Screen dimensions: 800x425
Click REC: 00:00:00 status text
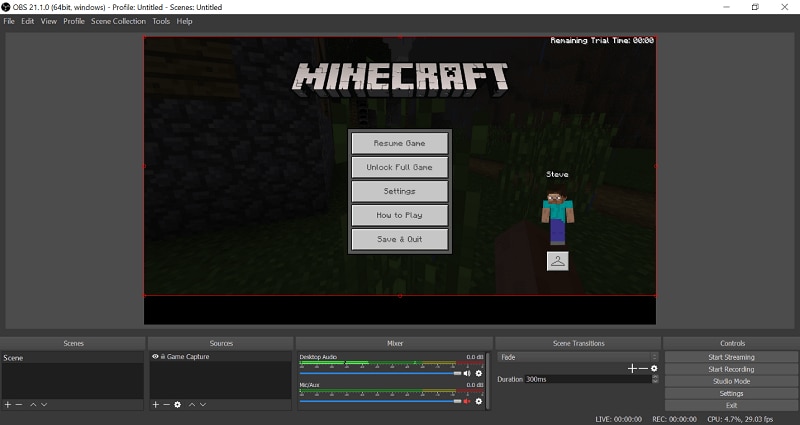pyautogui.click(x=674, y=419)
